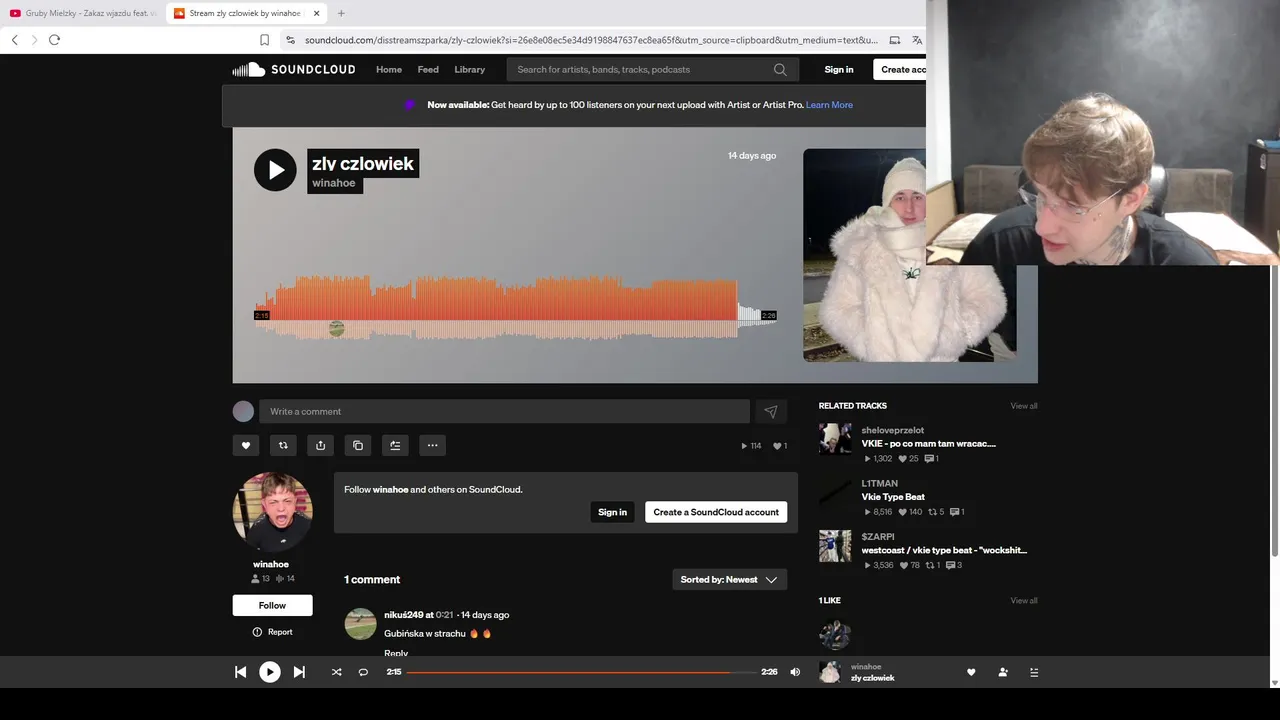Open the Feed navigation item

428,69
